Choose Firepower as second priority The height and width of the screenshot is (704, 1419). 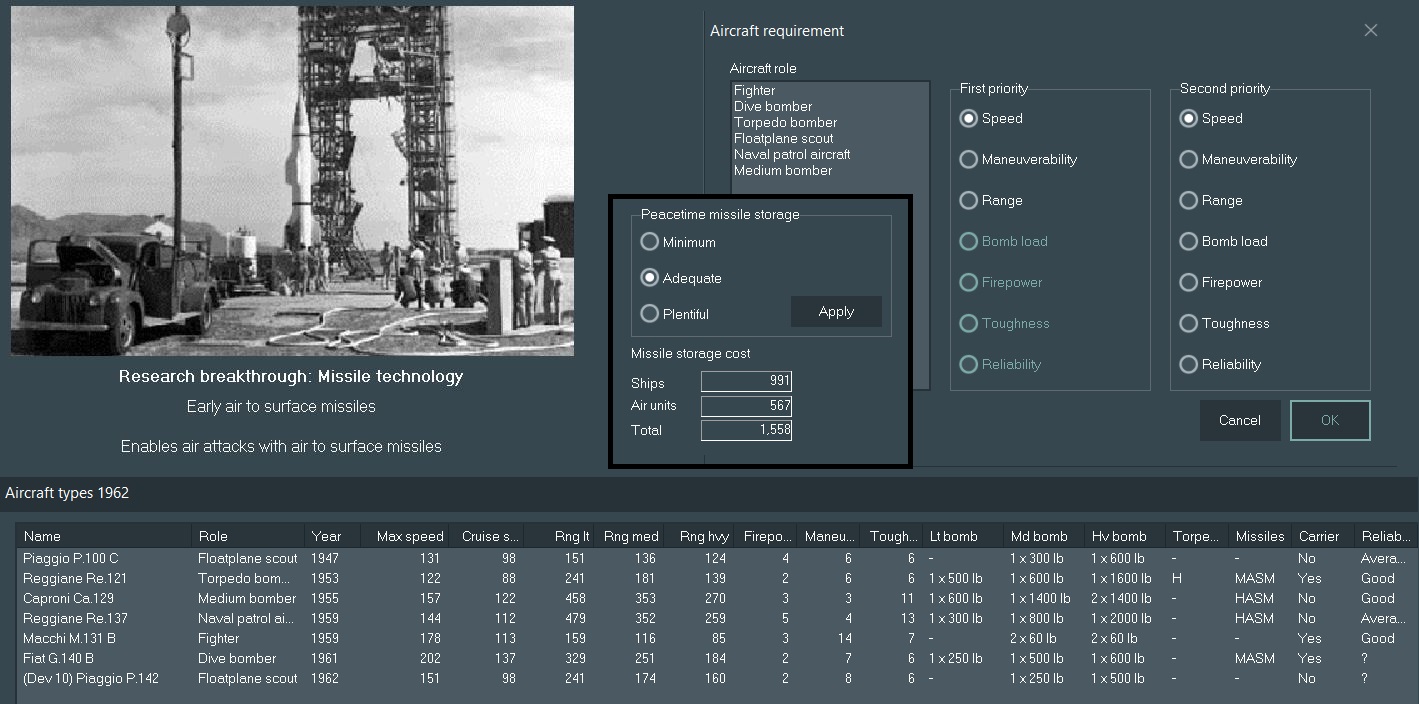[1221, 282]
